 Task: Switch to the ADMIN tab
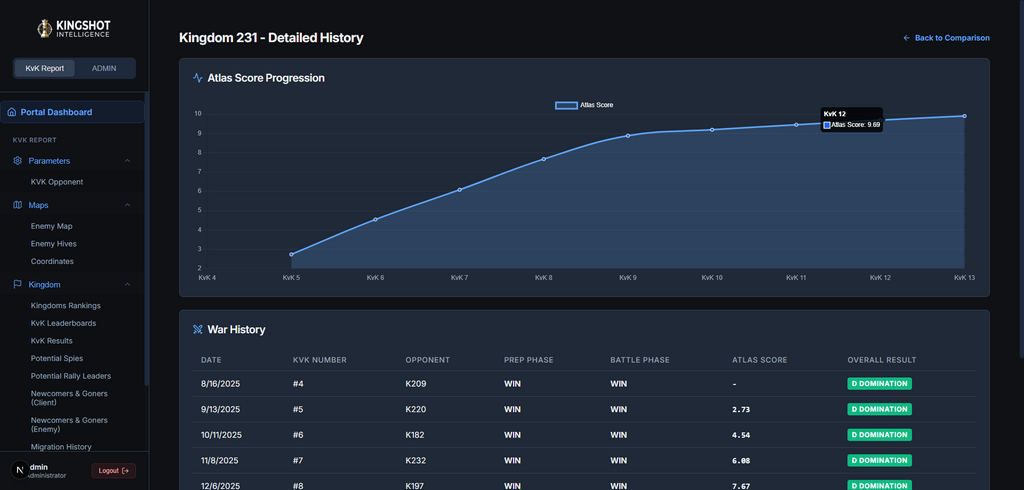(104, 68)
